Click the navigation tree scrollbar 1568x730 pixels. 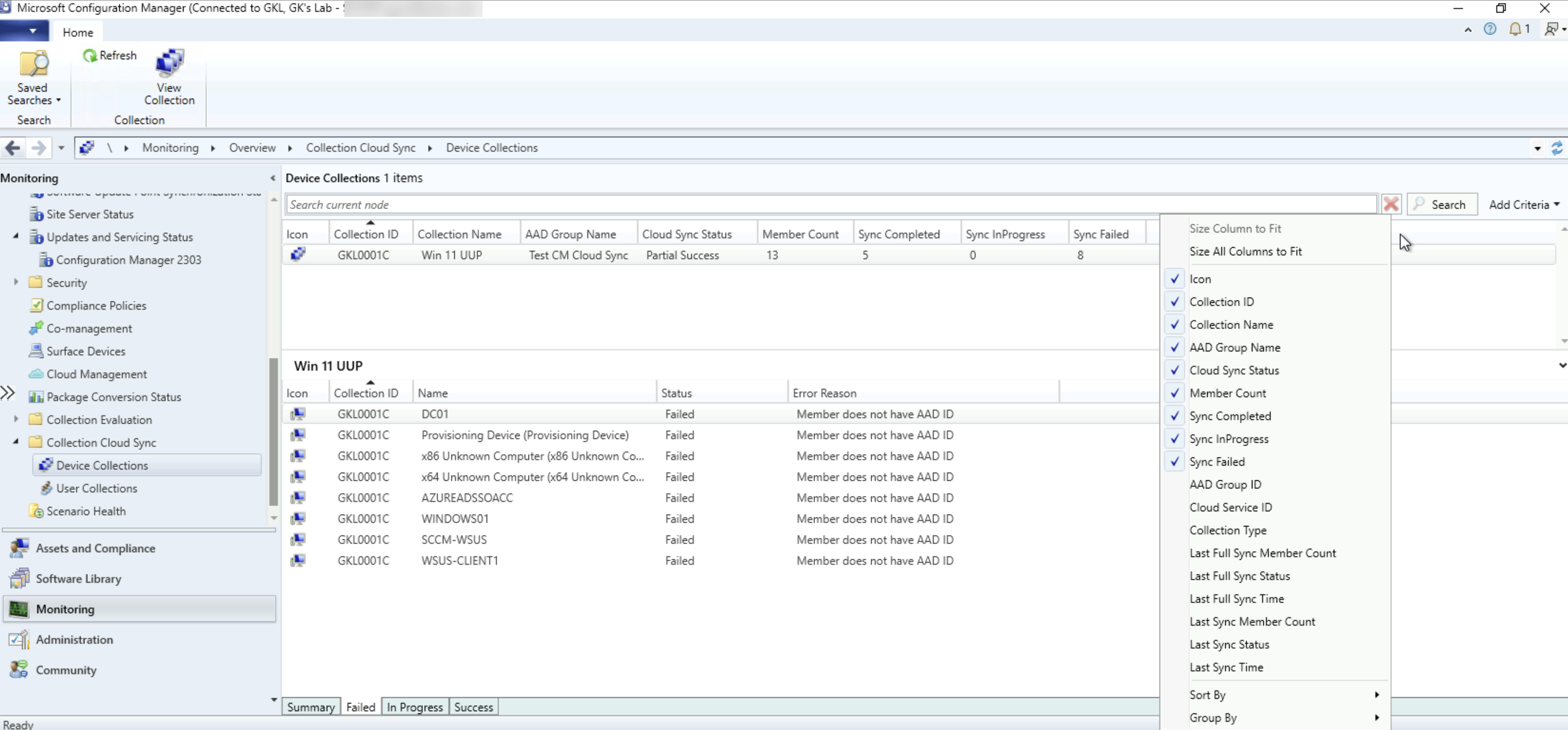click(273, 431)
